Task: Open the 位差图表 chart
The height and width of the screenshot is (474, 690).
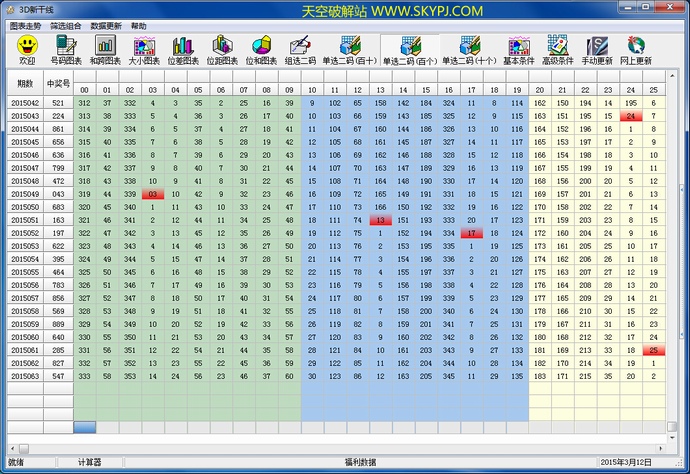Action: [184, 50]
